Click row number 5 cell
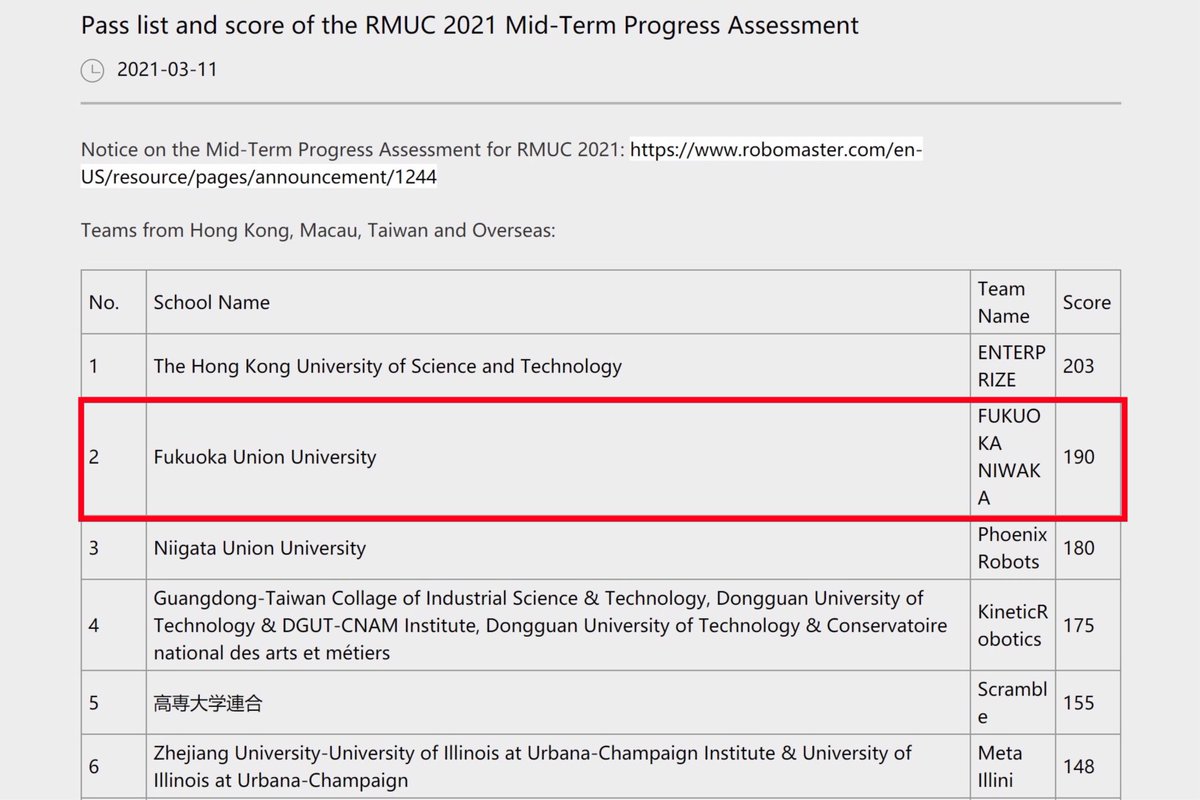1200x800 pixels. [x=114, y=703]
